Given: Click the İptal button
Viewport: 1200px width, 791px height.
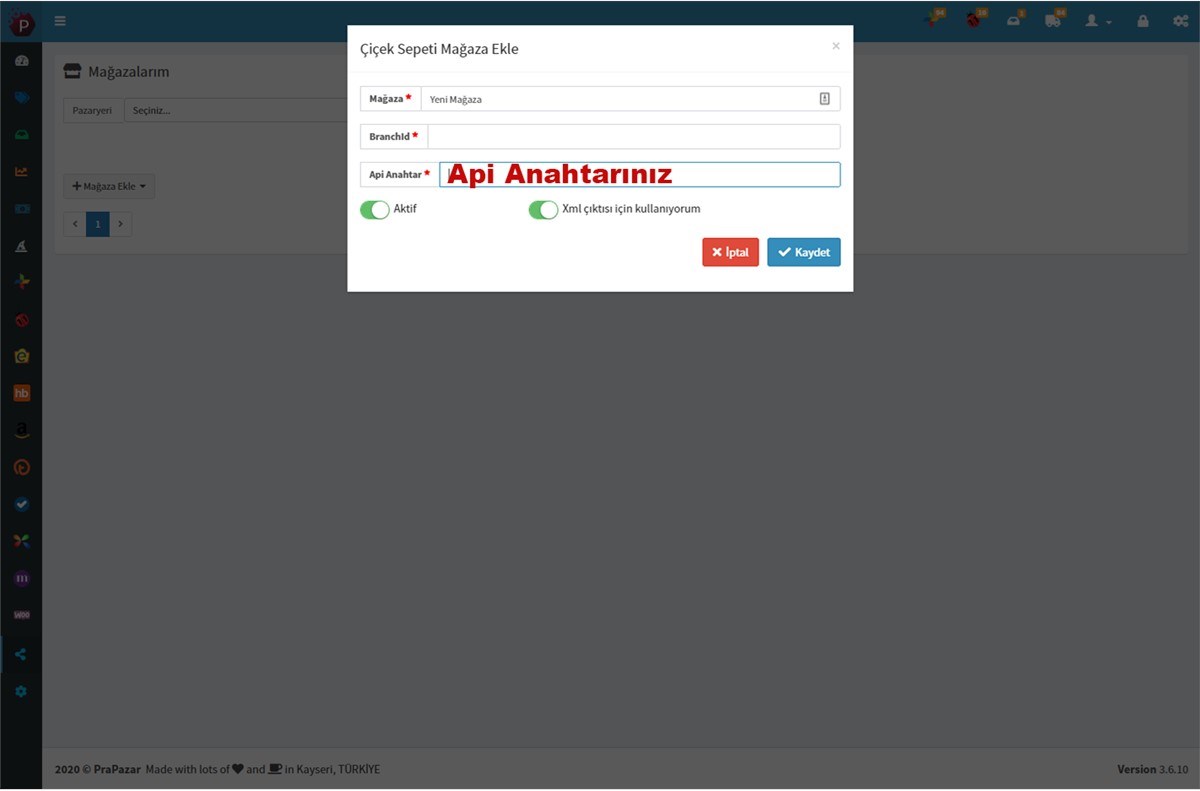Looking at the screenshot, I should [x=731, y=252].
